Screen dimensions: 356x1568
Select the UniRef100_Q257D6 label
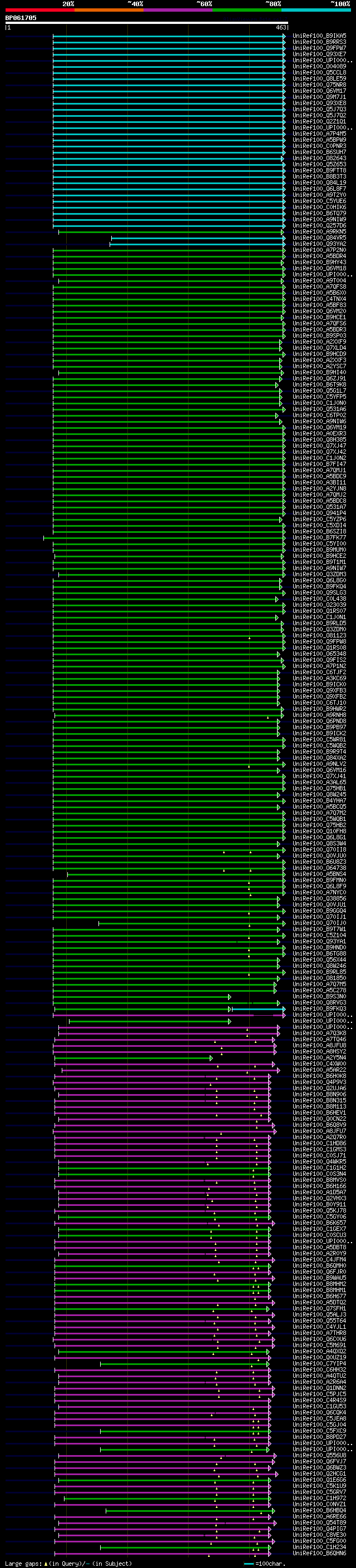319,225
